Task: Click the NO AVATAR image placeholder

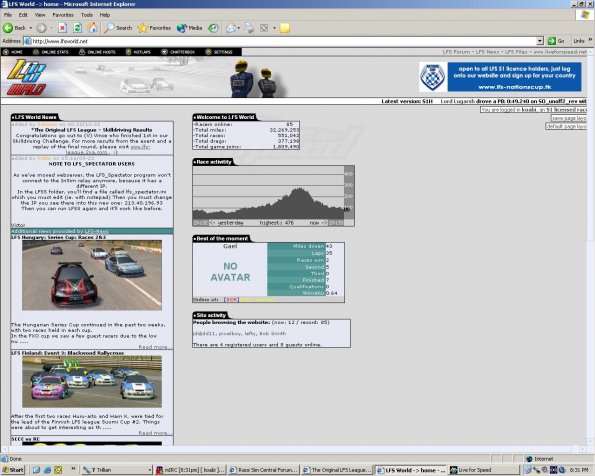Action: pyautogui.click(x=230, y=272)
